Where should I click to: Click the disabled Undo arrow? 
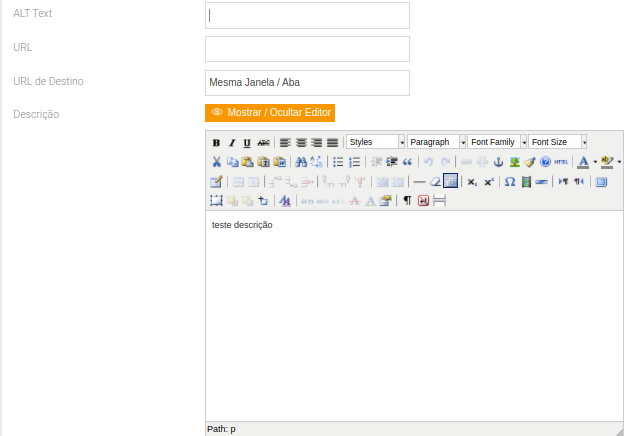428,162
